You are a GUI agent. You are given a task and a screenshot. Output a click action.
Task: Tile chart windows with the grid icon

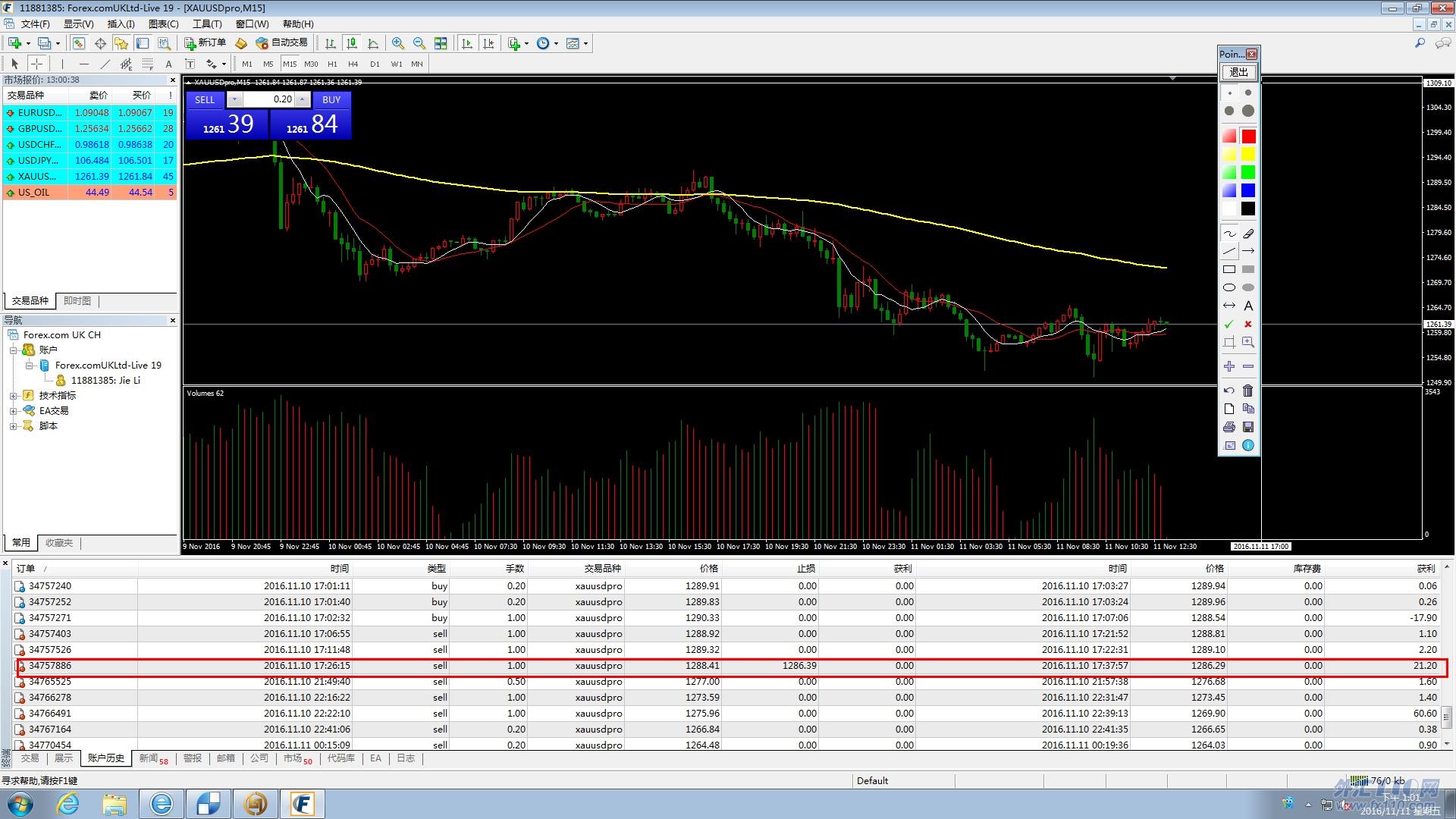(x=441, y=43)
